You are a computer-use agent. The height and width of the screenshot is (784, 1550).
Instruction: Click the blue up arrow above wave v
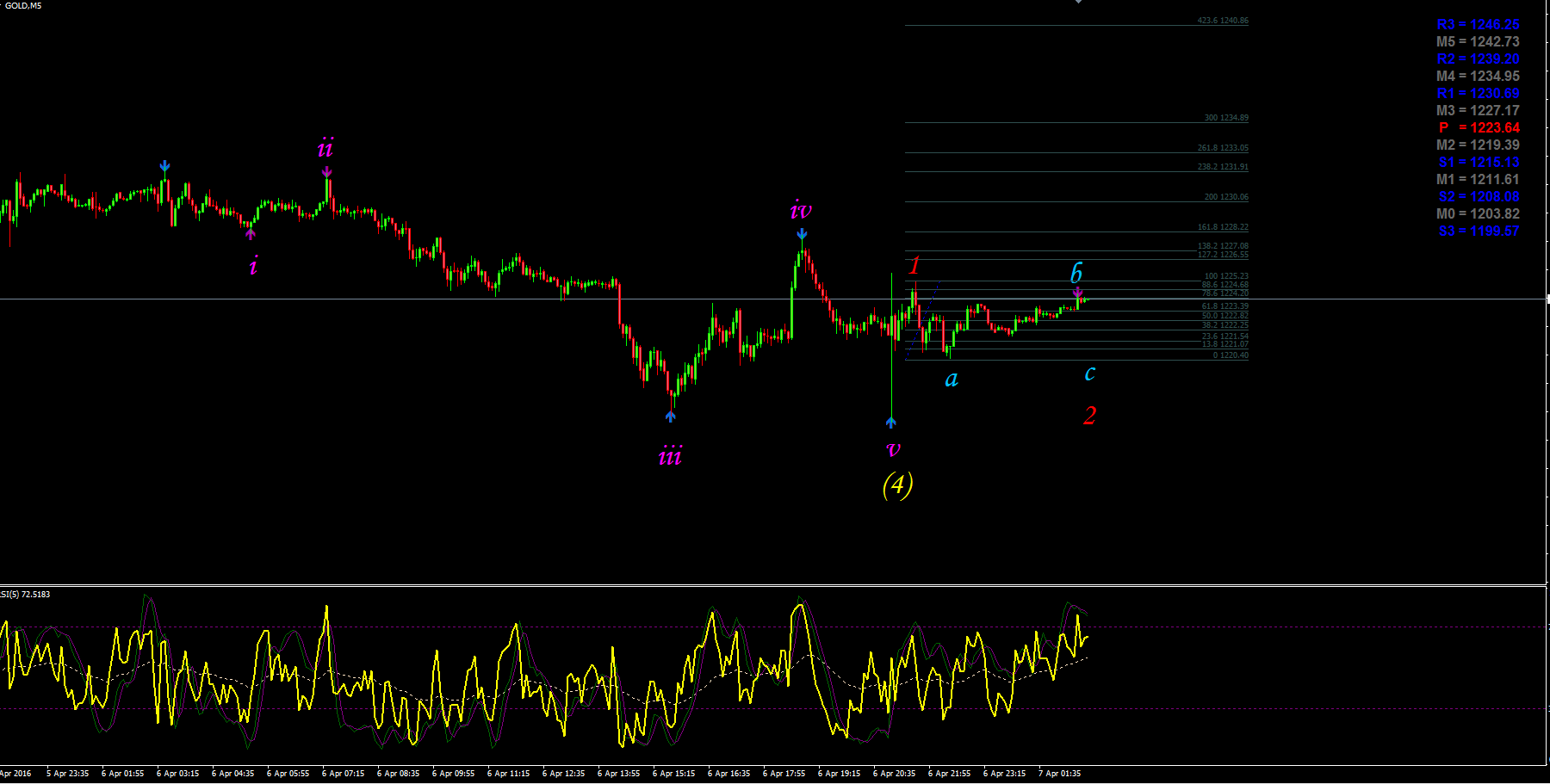pos(891,422)
